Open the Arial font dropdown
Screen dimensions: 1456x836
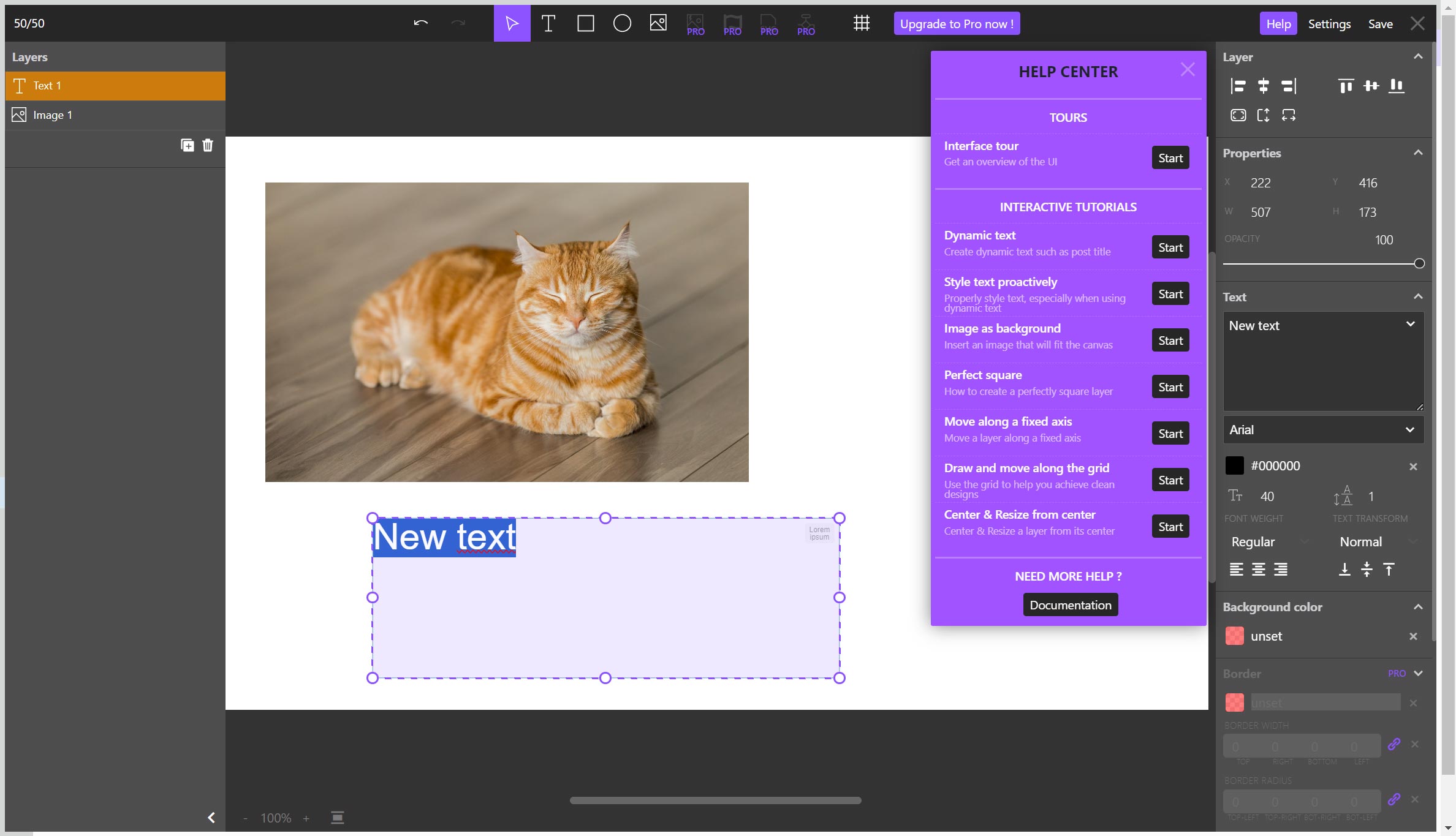coord(1324,430)
